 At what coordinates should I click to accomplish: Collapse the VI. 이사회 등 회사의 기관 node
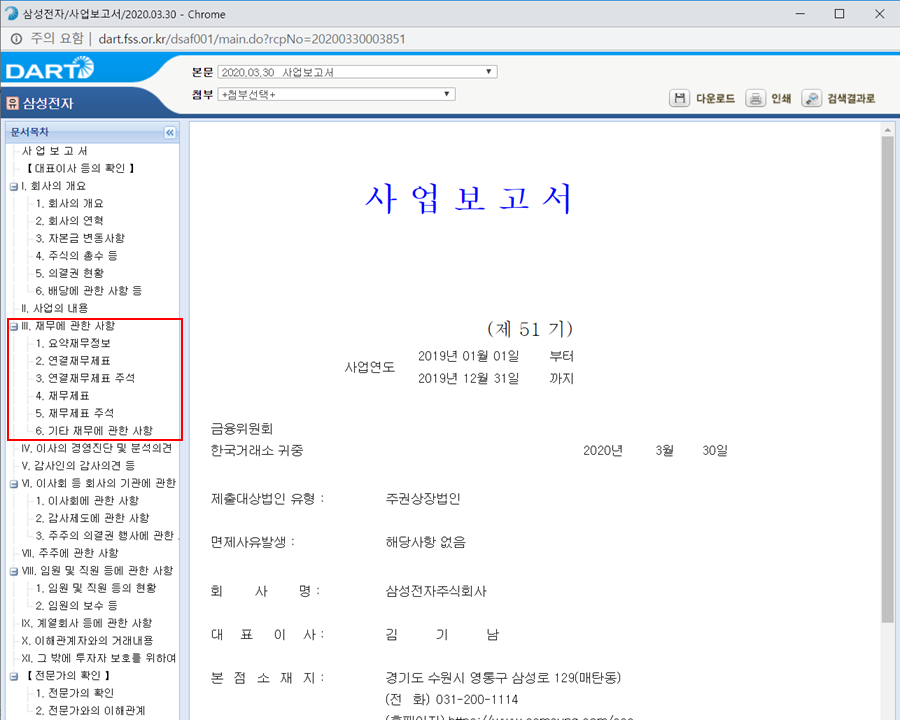(14, 484)
